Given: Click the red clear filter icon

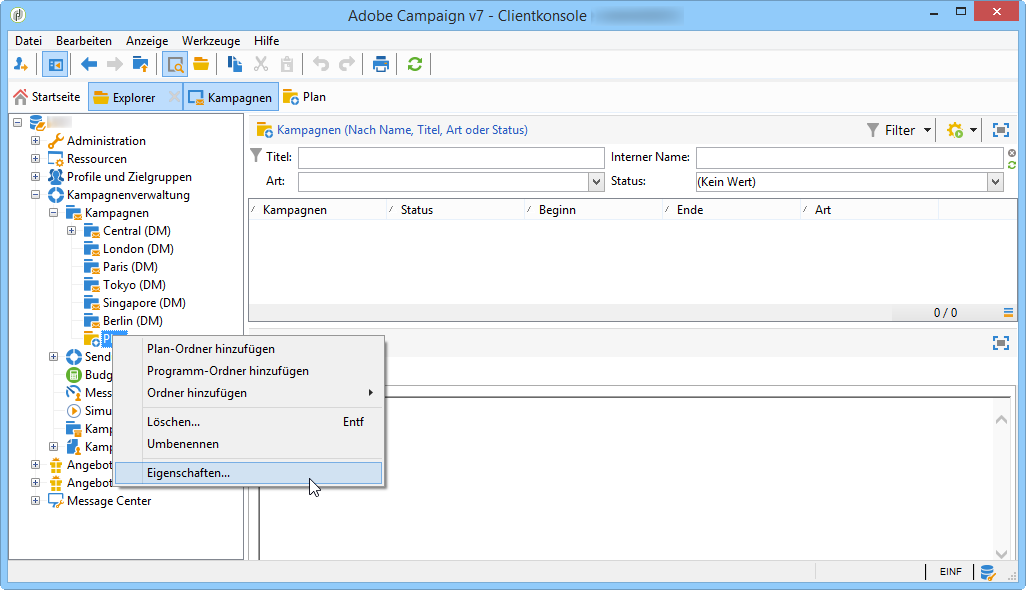Looking at the screenshot, I should (1012, 153).
